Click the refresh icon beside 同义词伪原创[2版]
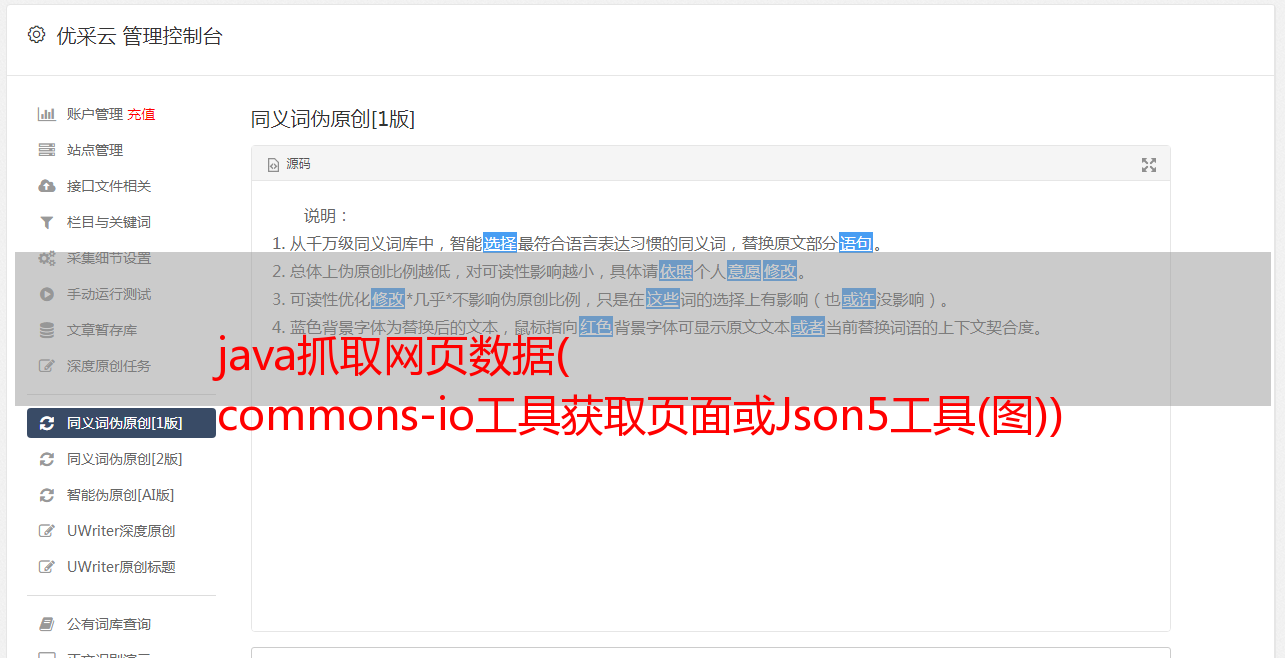The height and width of the screenshot is (658, 1285). (46, 459)
